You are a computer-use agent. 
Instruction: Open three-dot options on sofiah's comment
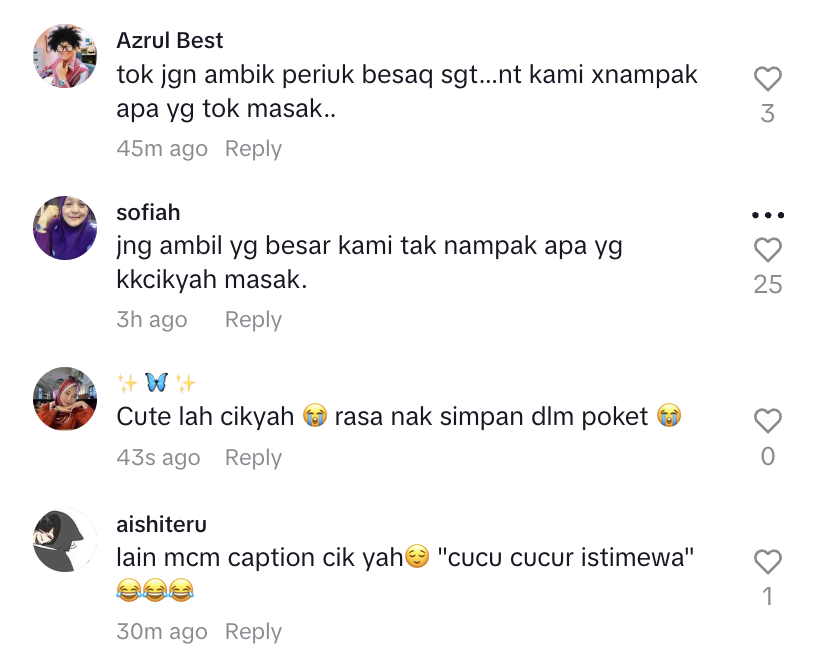[768, 215]
